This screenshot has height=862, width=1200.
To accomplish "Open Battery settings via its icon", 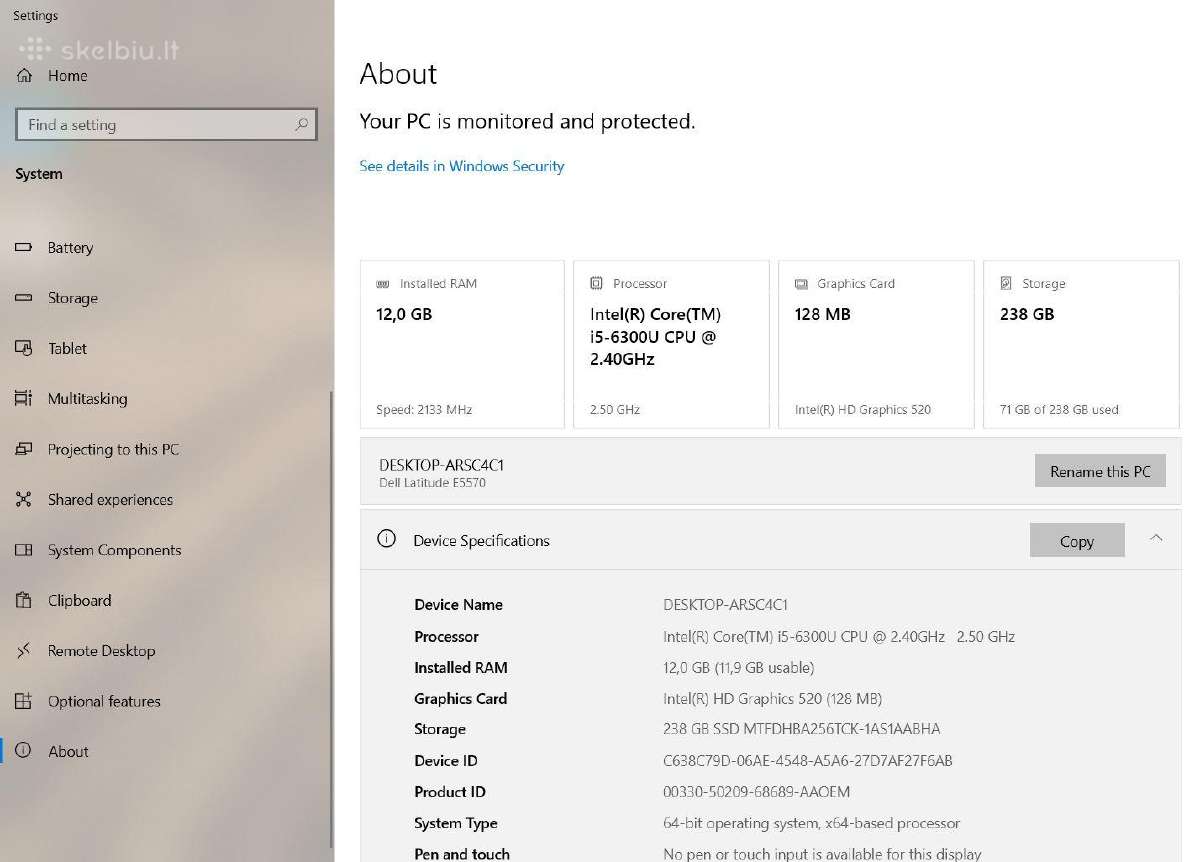I will tap(24, 248).
